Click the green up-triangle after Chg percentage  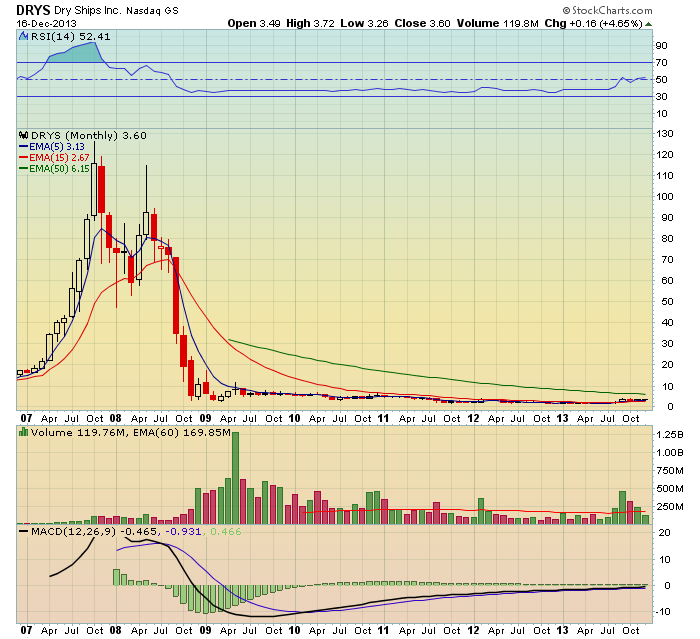click(648, 24)
